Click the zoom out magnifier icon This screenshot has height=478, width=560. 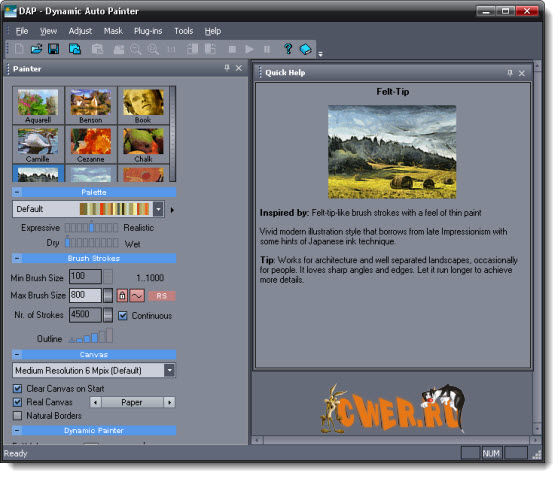136,49
